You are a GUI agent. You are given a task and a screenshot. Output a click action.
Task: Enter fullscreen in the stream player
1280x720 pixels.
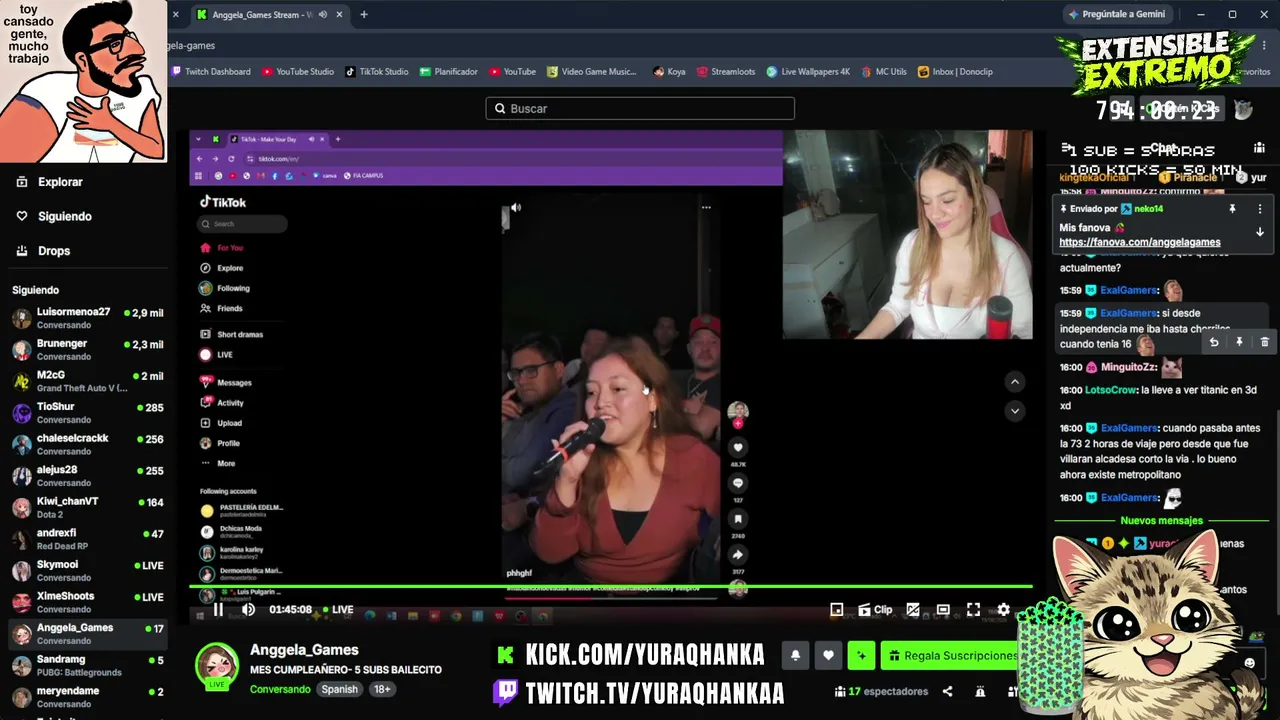(x=973, y=609)
